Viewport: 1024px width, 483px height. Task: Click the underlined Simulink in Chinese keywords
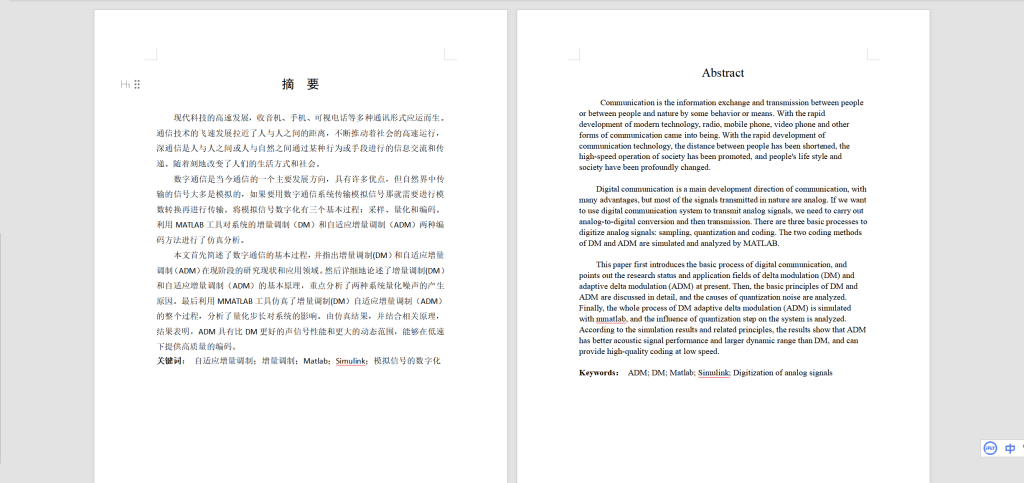(x=351, y=360)
